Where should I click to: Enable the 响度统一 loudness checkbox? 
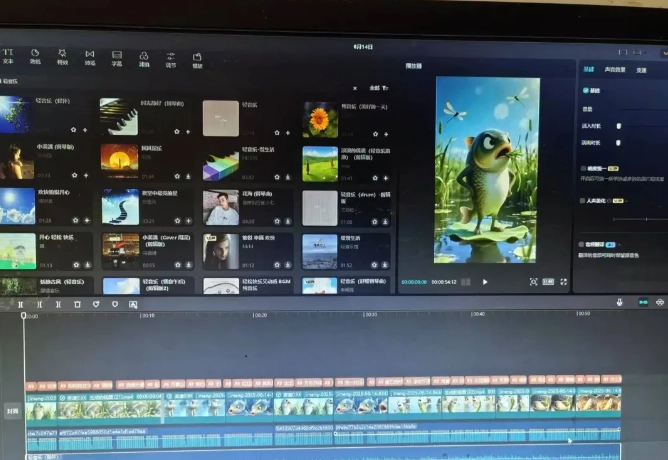click(583, 168)
